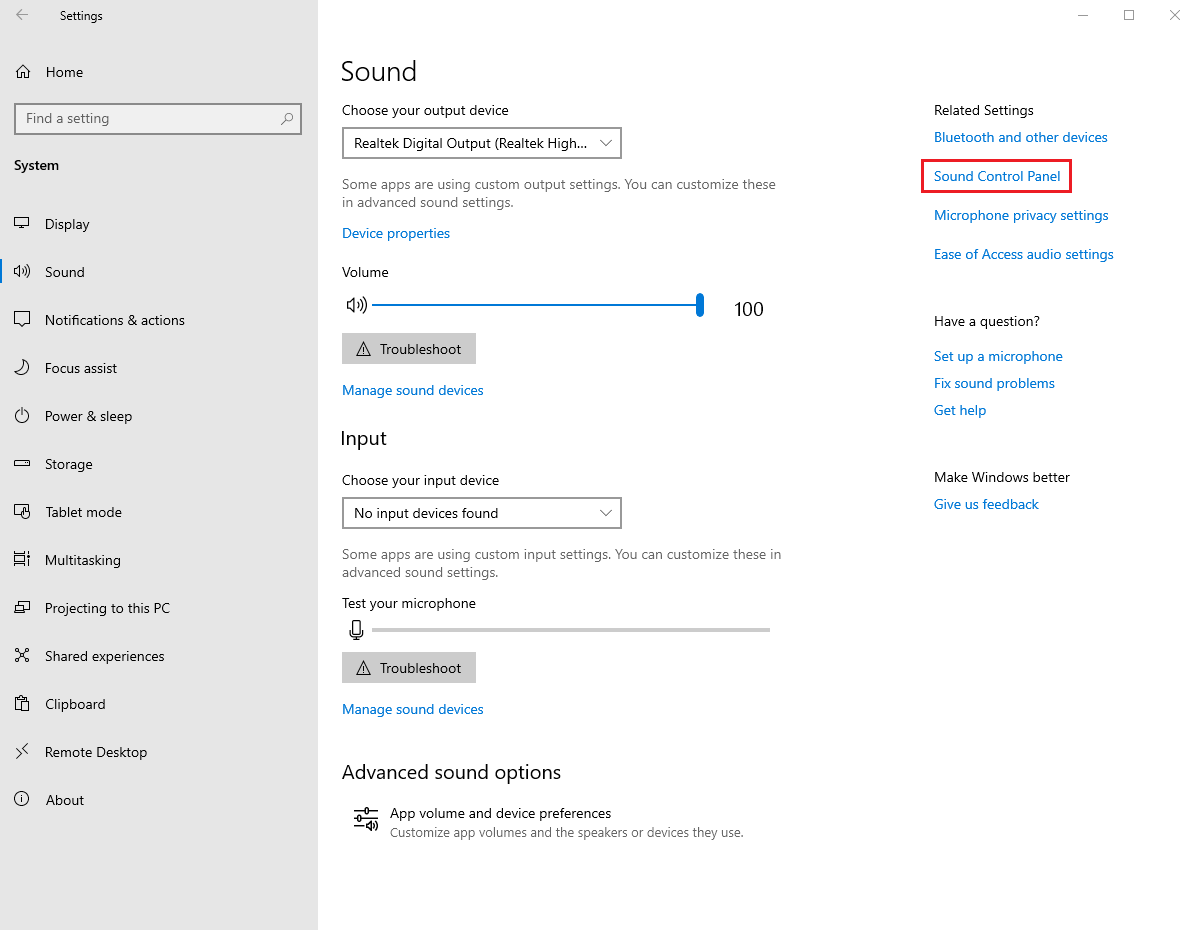Open Notifications & actions settings

114,320
